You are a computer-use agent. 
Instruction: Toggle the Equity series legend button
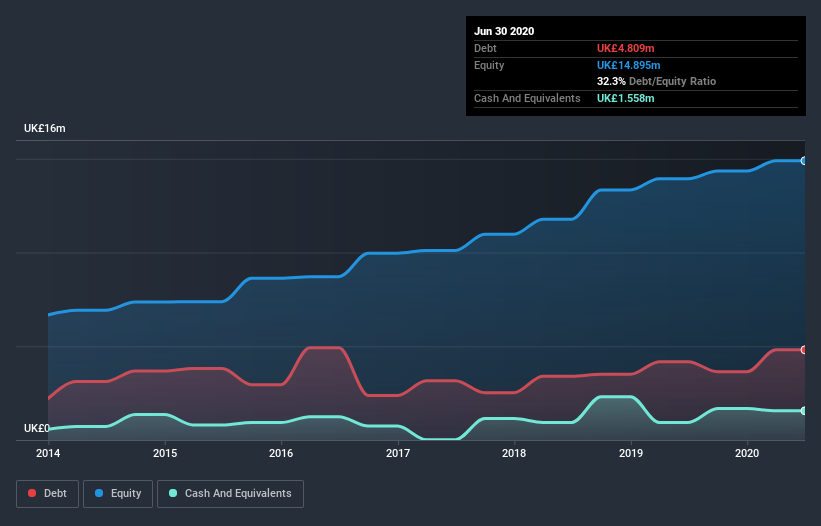118,494
